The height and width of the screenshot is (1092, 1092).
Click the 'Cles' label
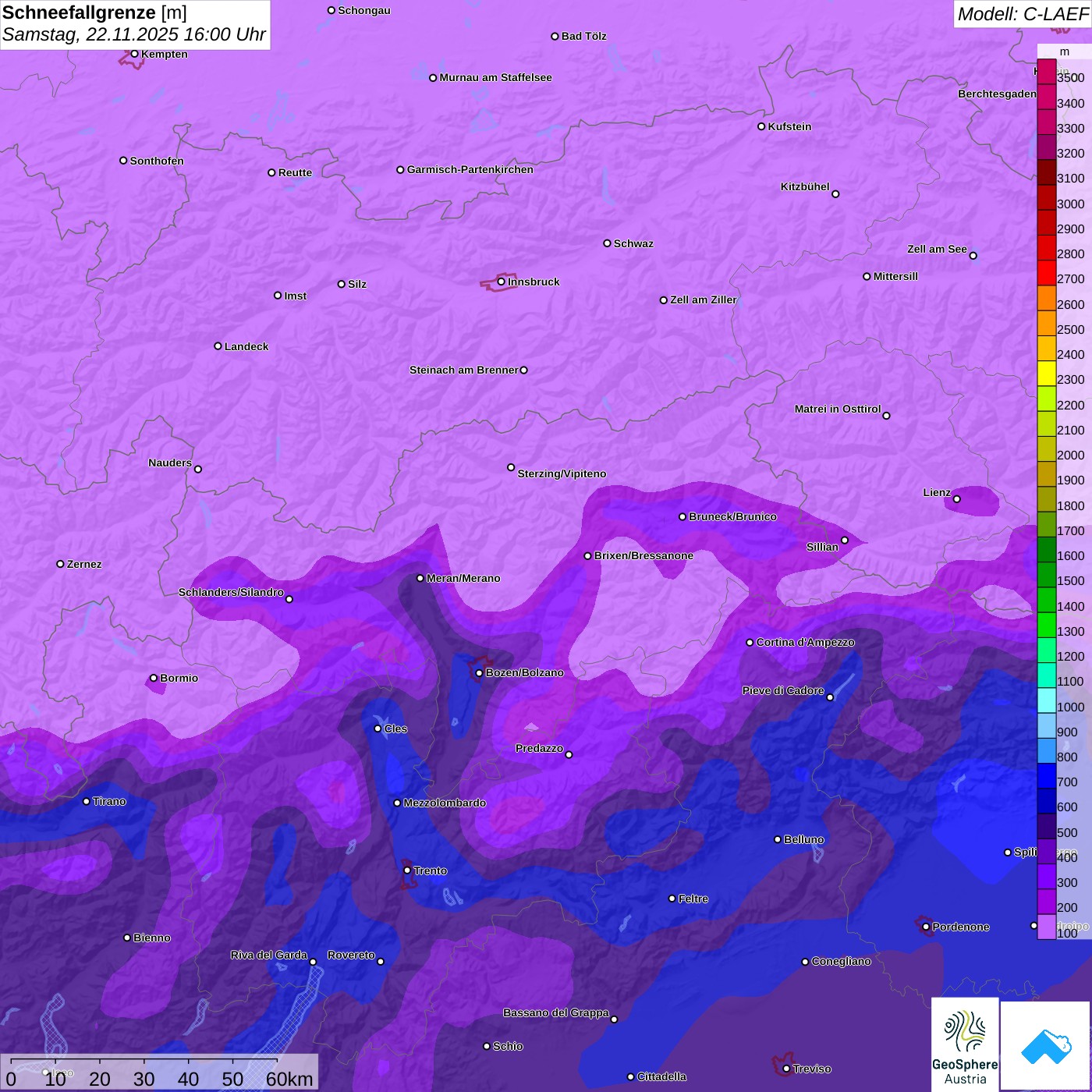coord(396,729)
